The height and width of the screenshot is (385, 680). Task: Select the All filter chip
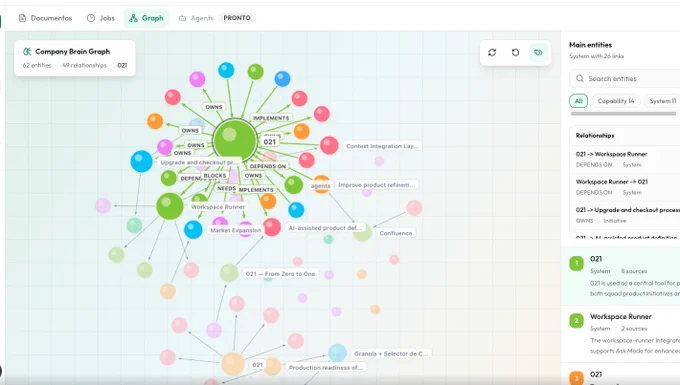tap(579, 101)
